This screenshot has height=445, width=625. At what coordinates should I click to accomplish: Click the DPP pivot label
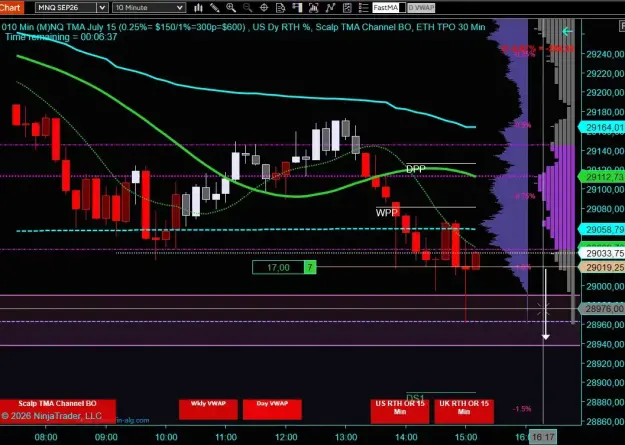point(416,169)
